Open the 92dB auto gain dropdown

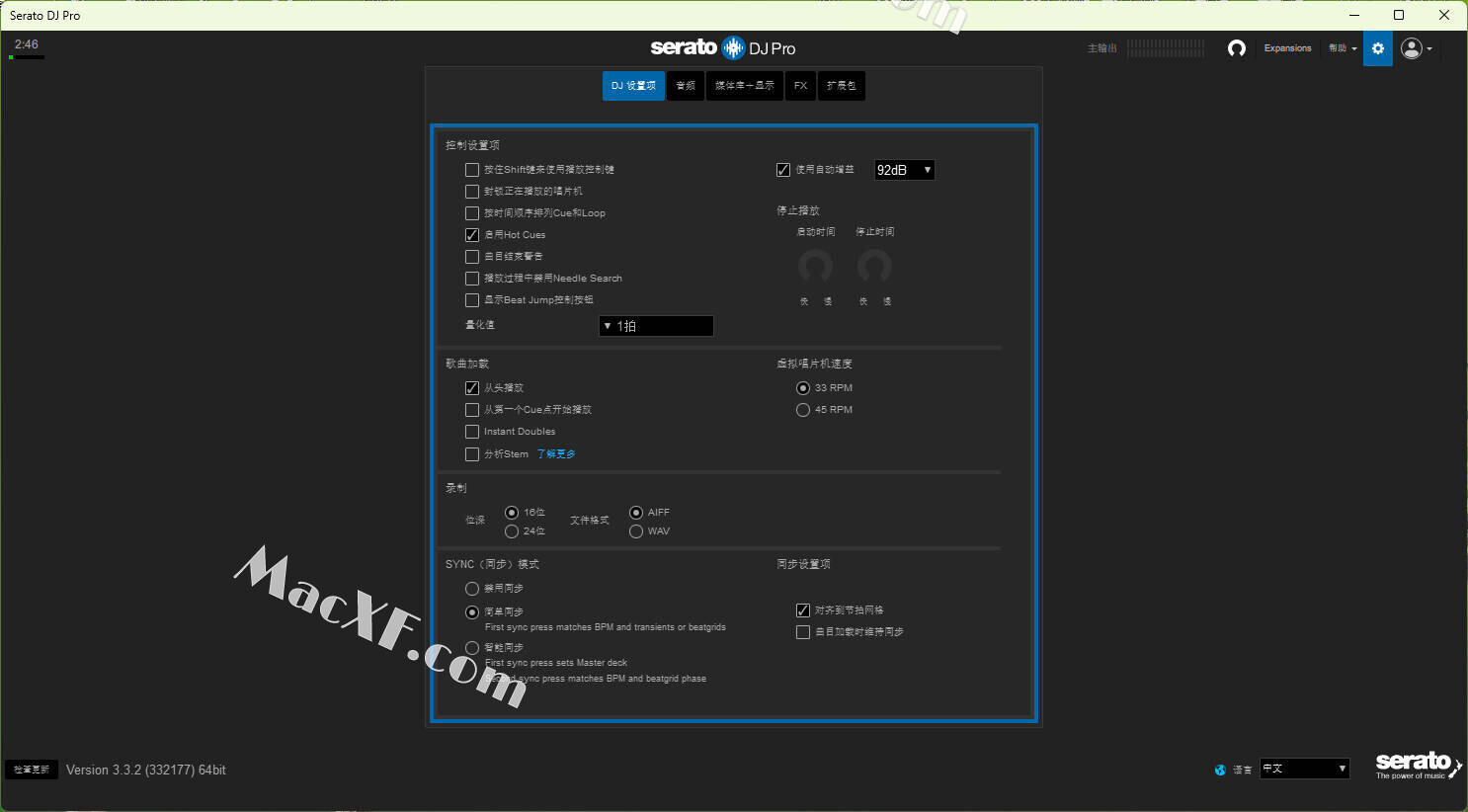click(x=904, y=170)
